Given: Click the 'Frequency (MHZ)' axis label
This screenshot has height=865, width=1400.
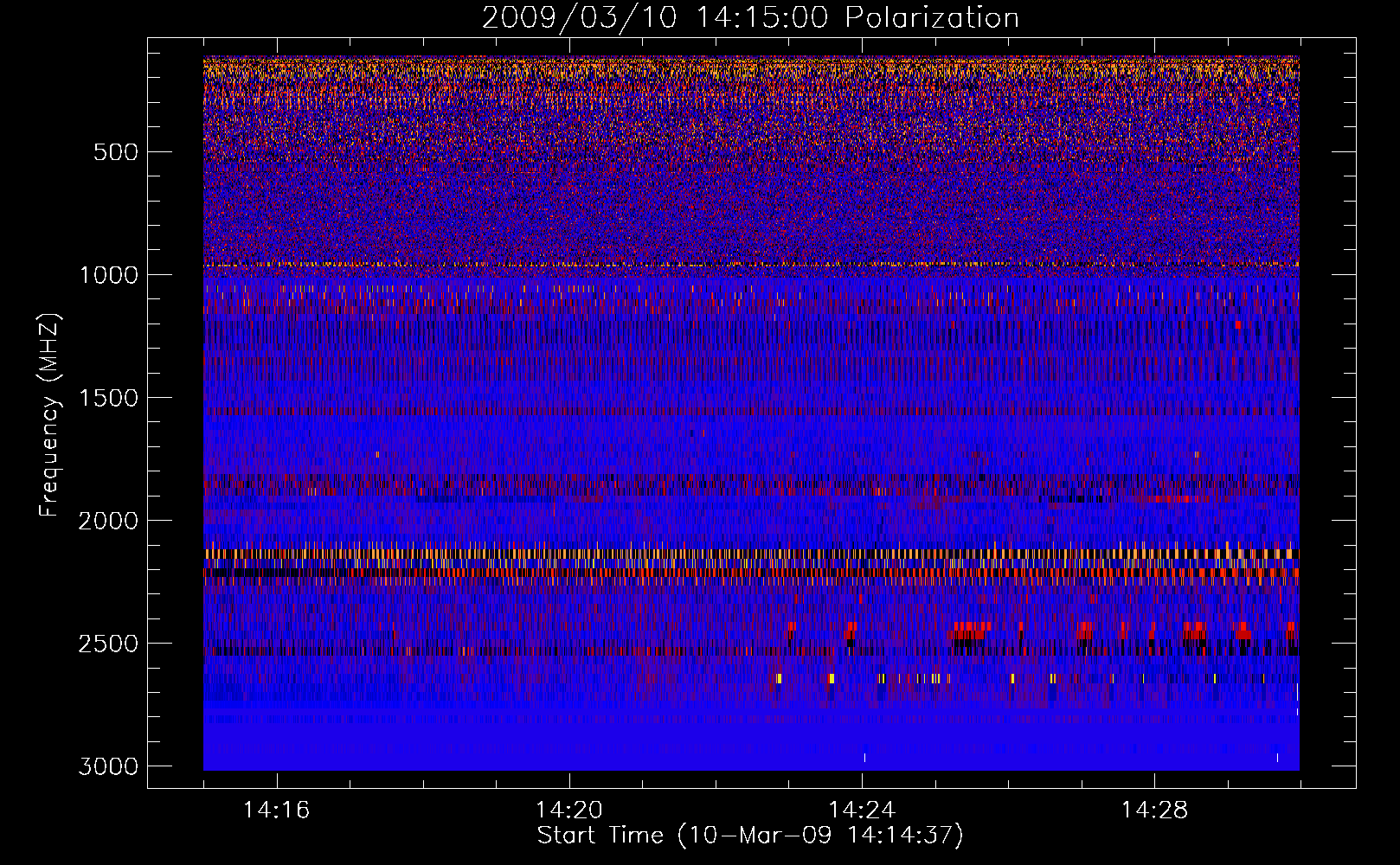Looking at the screenshot, I should pos(49,415).
